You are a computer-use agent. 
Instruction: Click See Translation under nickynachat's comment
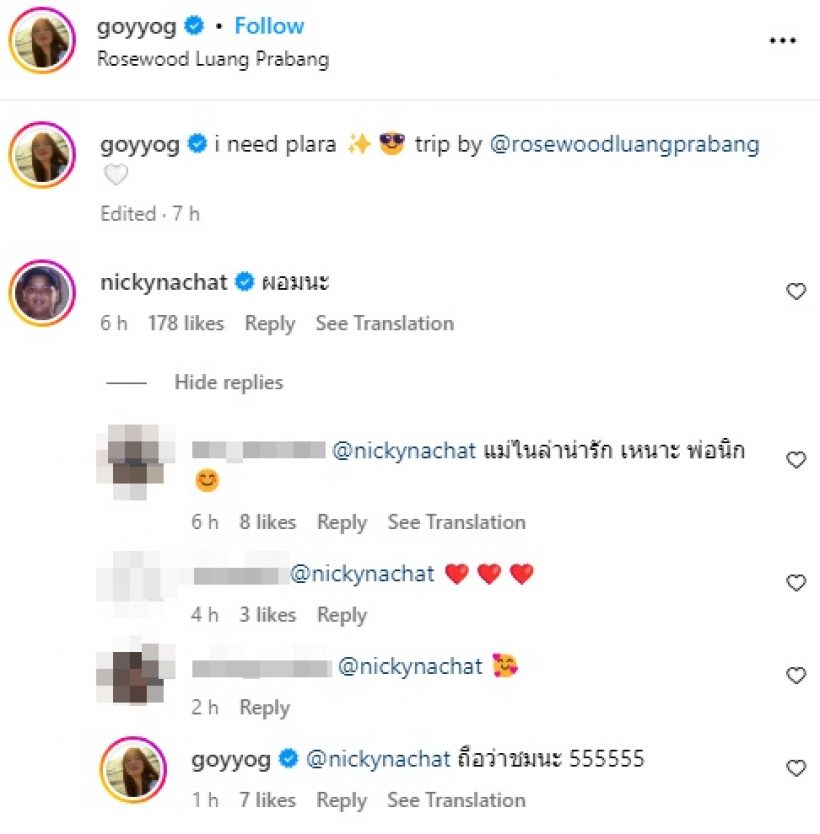point(384,323)
